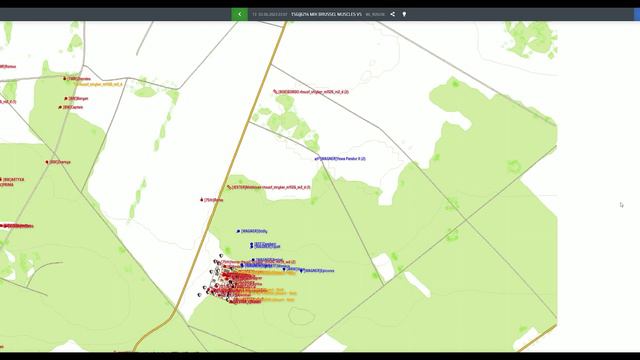Click the lone red unit marker left of the yellow road
This screenshot has height=360, width=640.
(x=202, y=200)
